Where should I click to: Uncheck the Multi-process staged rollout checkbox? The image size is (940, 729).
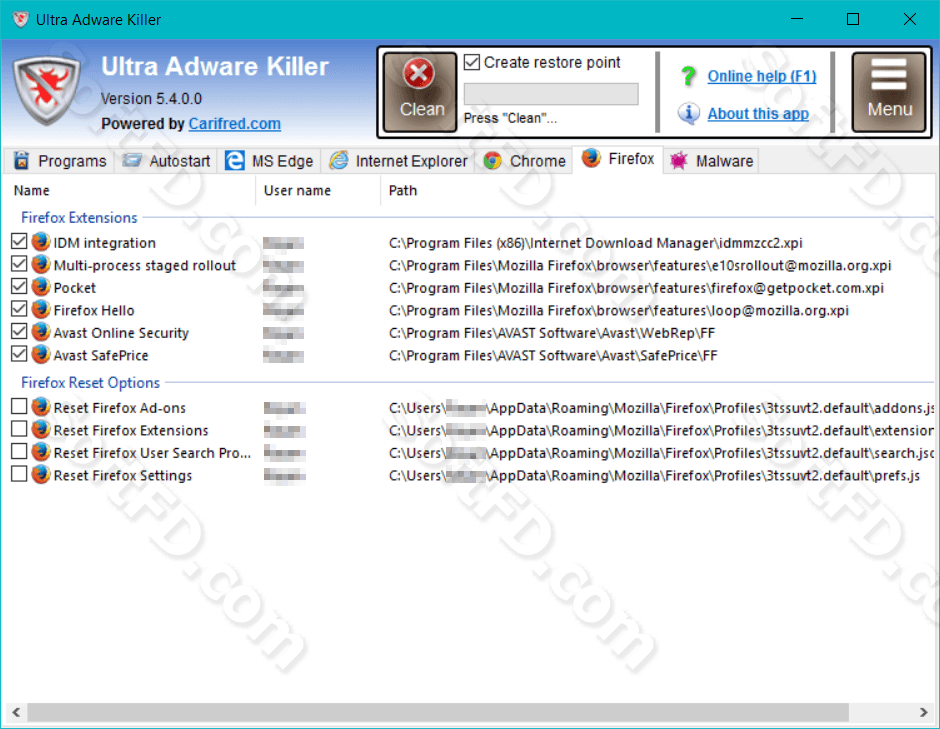19,264
